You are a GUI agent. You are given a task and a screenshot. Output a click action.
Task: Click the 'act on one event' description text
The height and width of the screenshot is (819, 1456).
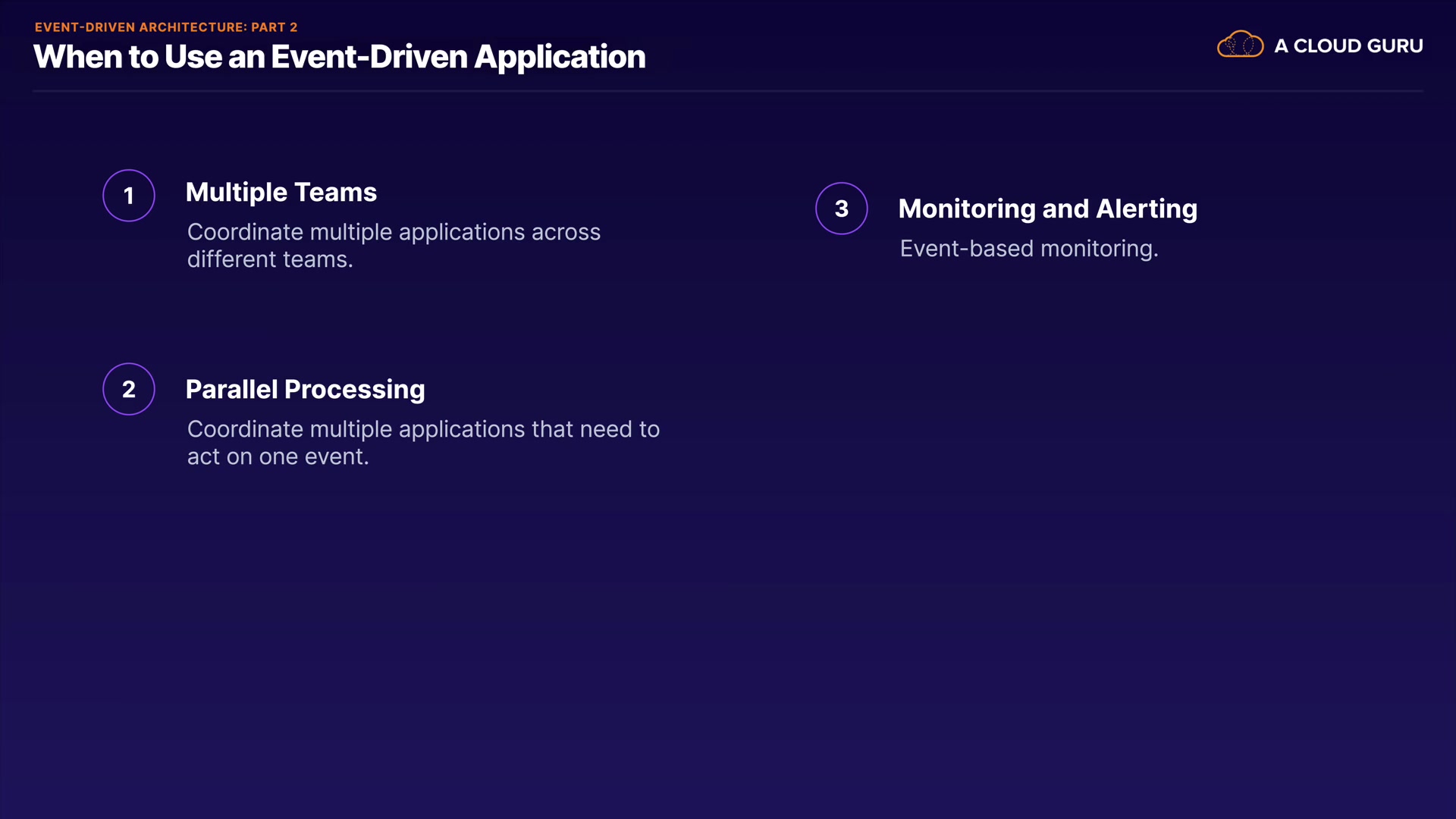[x=278, y=457]
